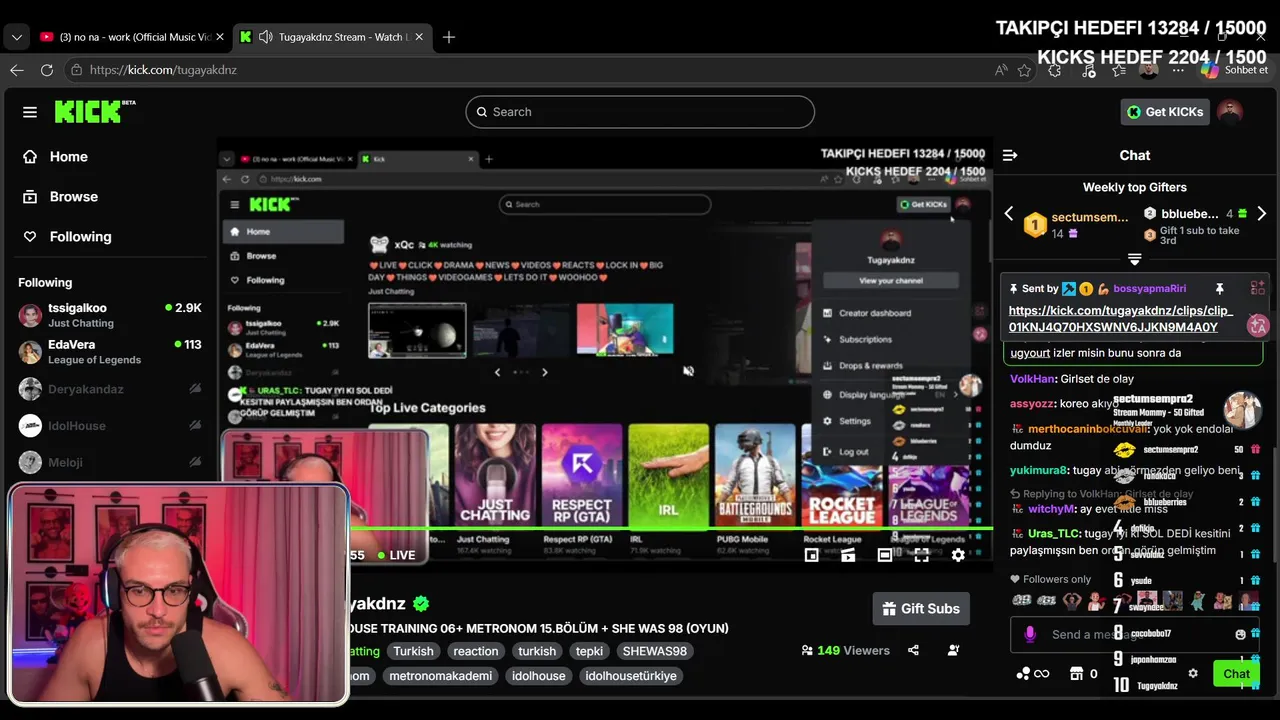The height and width of the screenshot is (720, 1280).
Task: Open chat settings gear beside the Chat button
Action: tap(1193, 674)
